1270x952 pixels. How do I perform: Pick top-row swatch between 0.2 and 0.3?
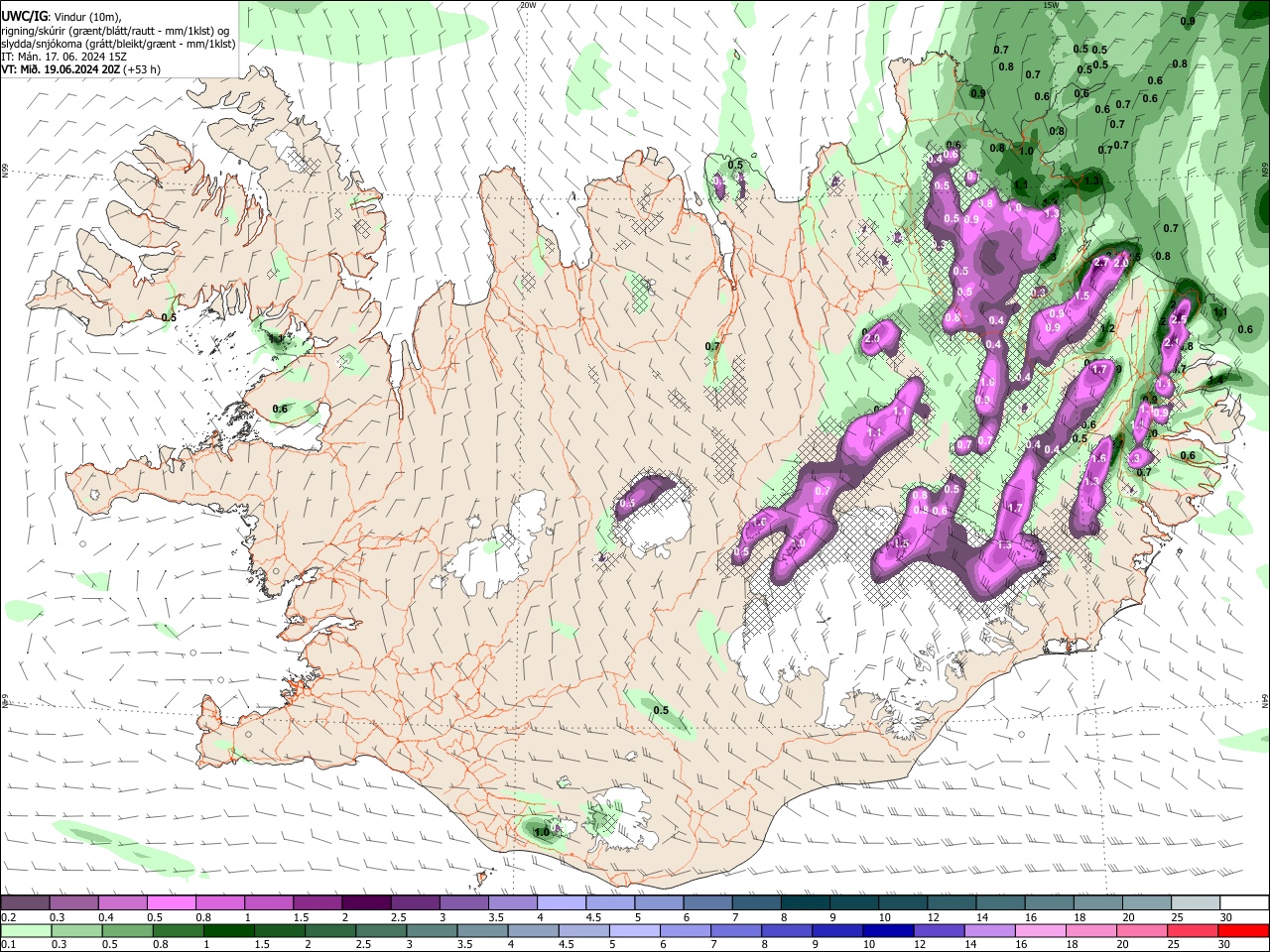[25, 903]
